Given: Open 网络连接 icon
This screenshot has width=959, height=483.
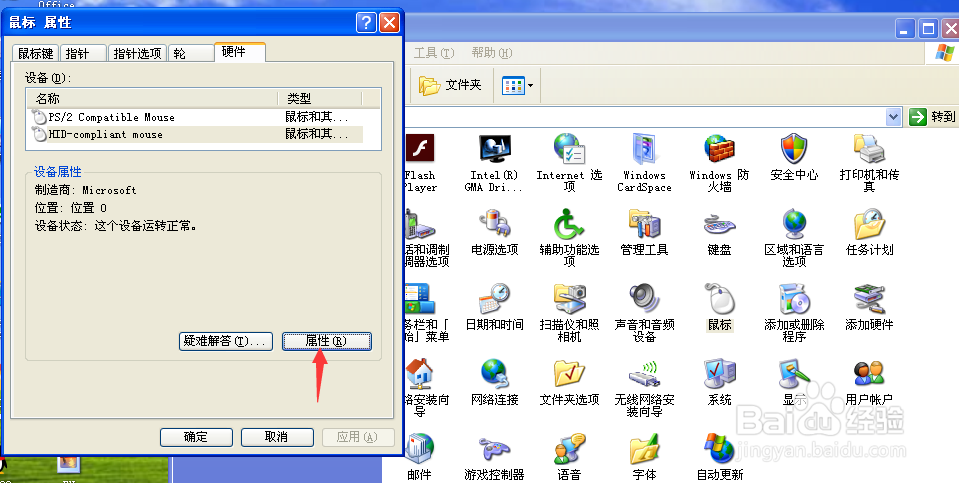Looking at the screenshot, I should [x=494, y=374].
